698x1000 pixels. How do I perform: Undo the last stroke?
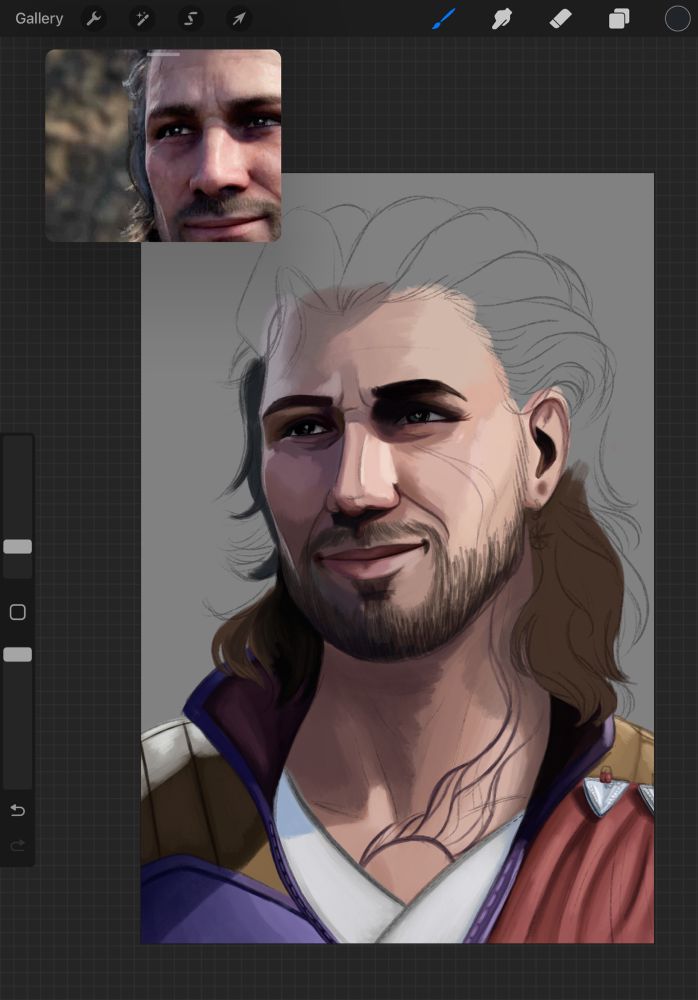point(18,810)
